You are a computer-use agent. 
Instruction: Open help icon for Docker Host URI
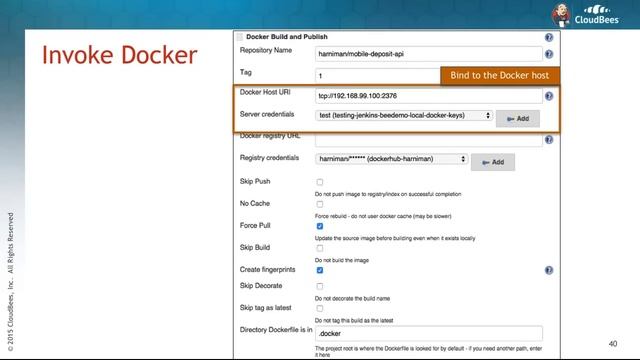coord(549,96)
